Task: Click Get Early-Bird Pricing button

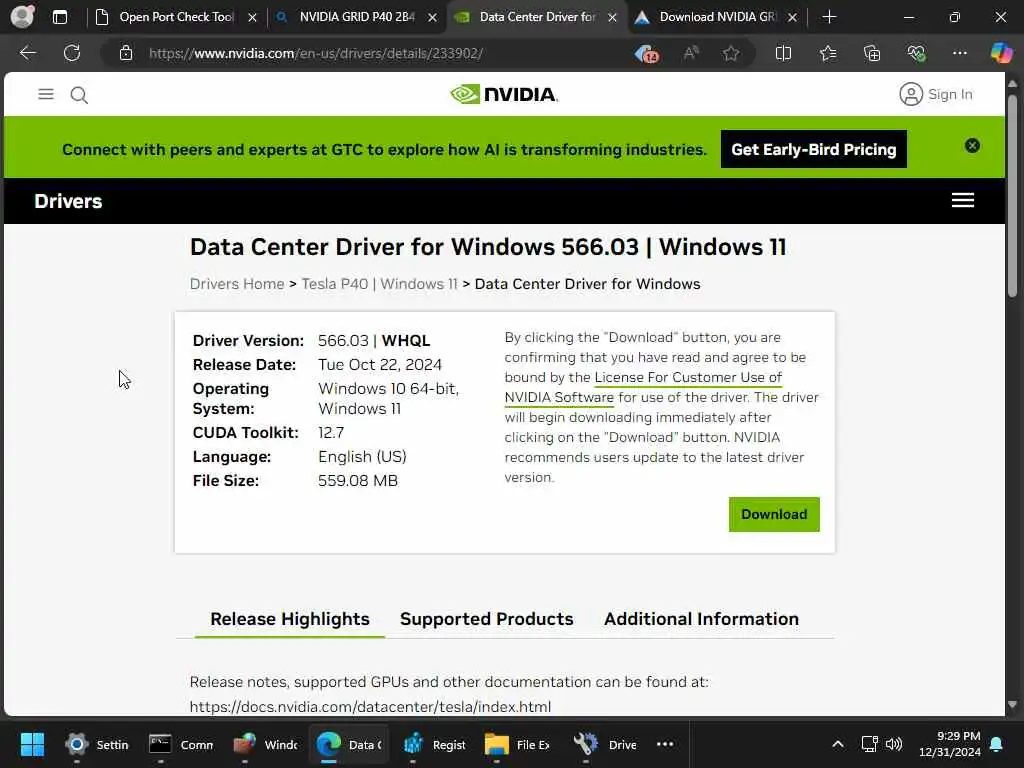Action: pyautogui.click(x=814, y=150)
